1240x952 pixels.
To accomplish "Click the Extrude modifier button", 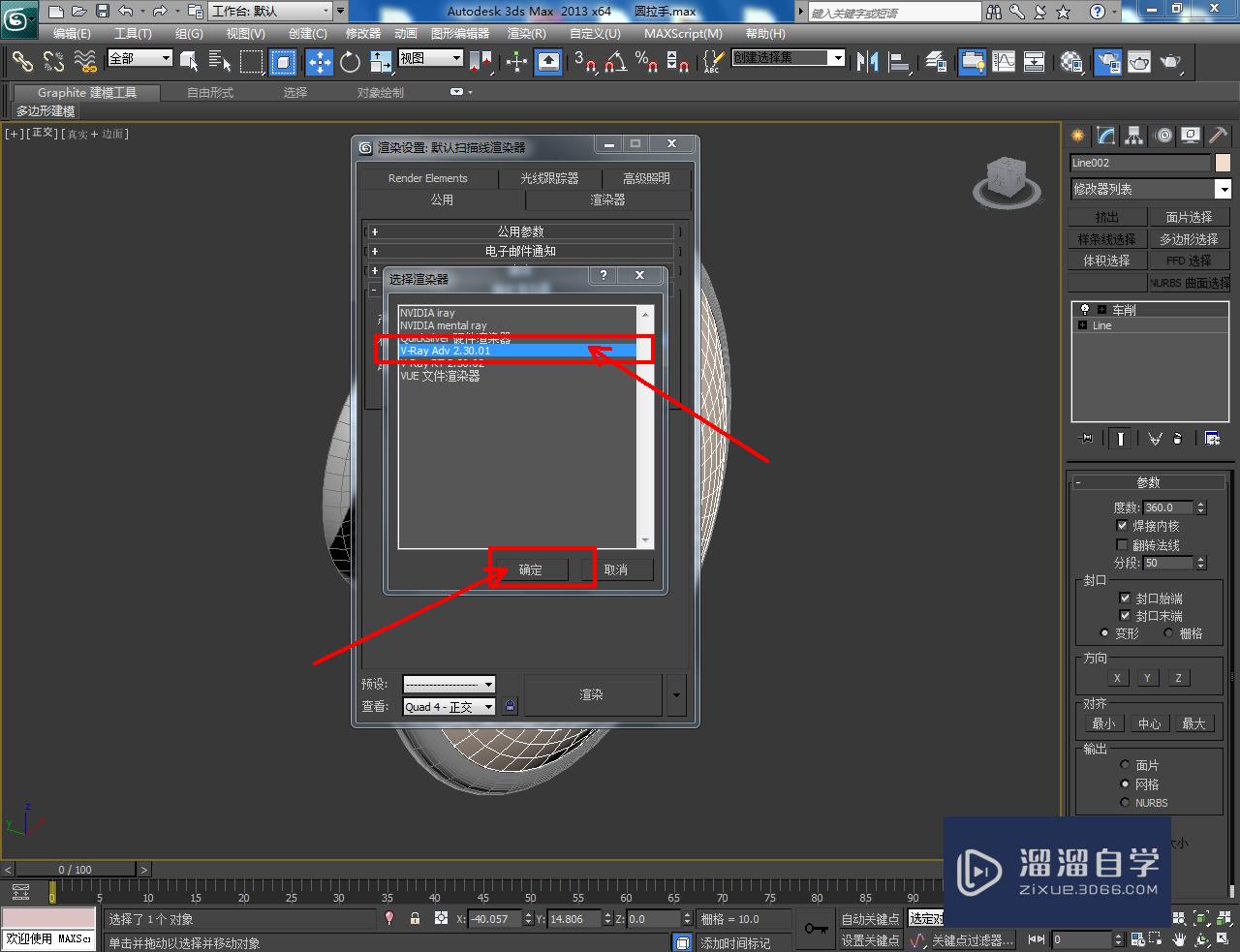I will point(1107,217).
